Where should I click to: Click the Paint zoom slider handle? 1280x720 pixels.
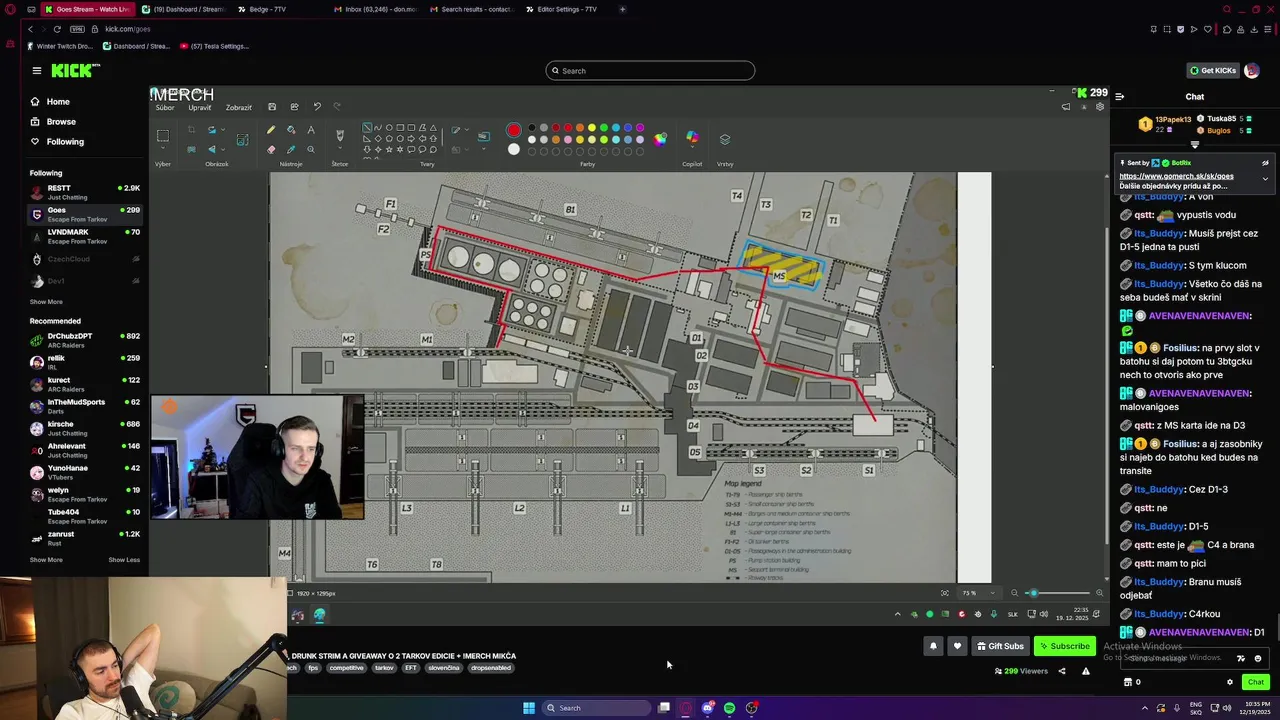click(1034, 593)
